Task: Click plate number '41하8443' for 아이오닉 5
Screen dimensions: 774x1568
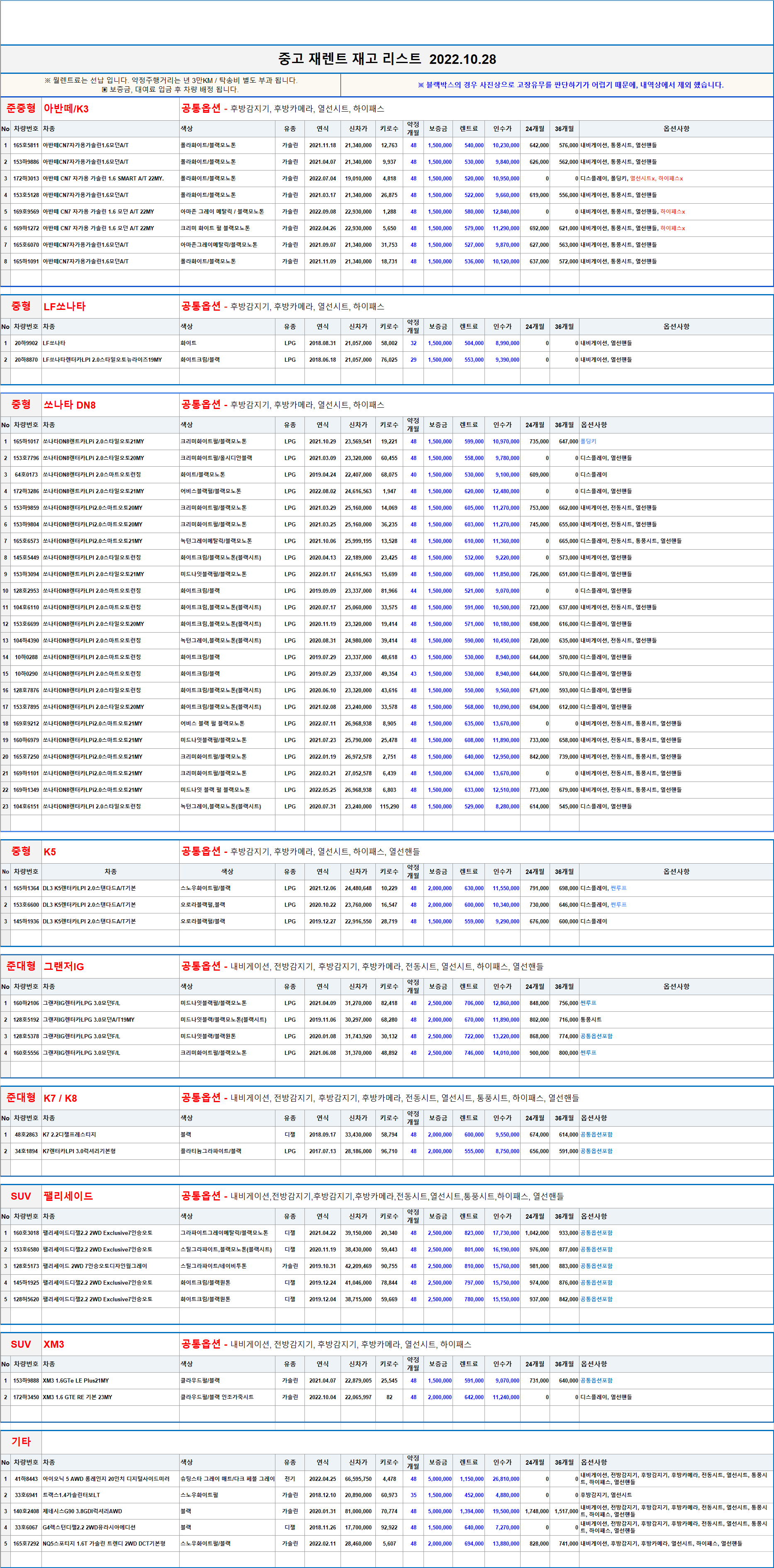Action: point(26,1479)
